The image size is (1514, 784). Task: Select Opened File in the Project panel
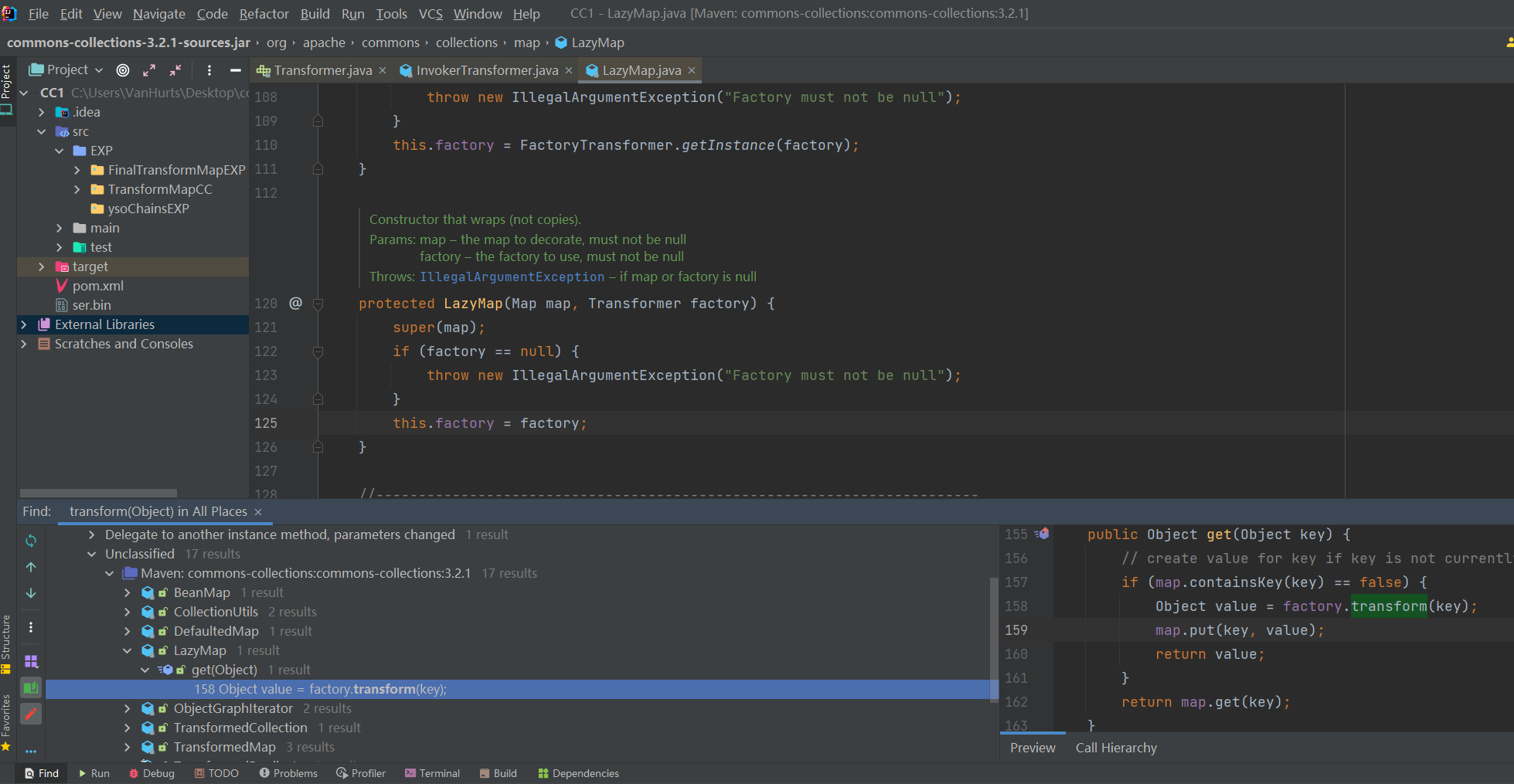122,70
